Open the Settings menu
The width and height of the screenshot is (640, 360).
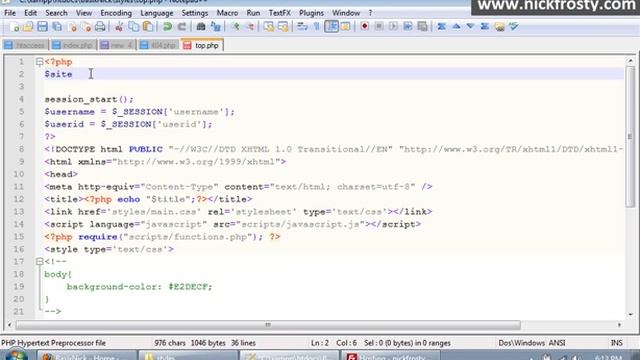click(195, 13)
